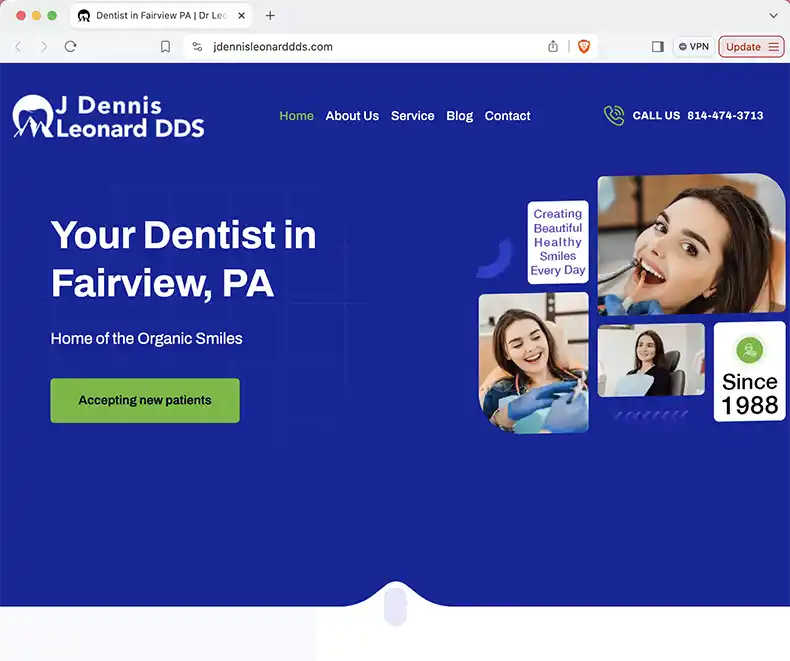Open a new tab with plus button
Screen dimensions: 790x661
coord(270,16)
